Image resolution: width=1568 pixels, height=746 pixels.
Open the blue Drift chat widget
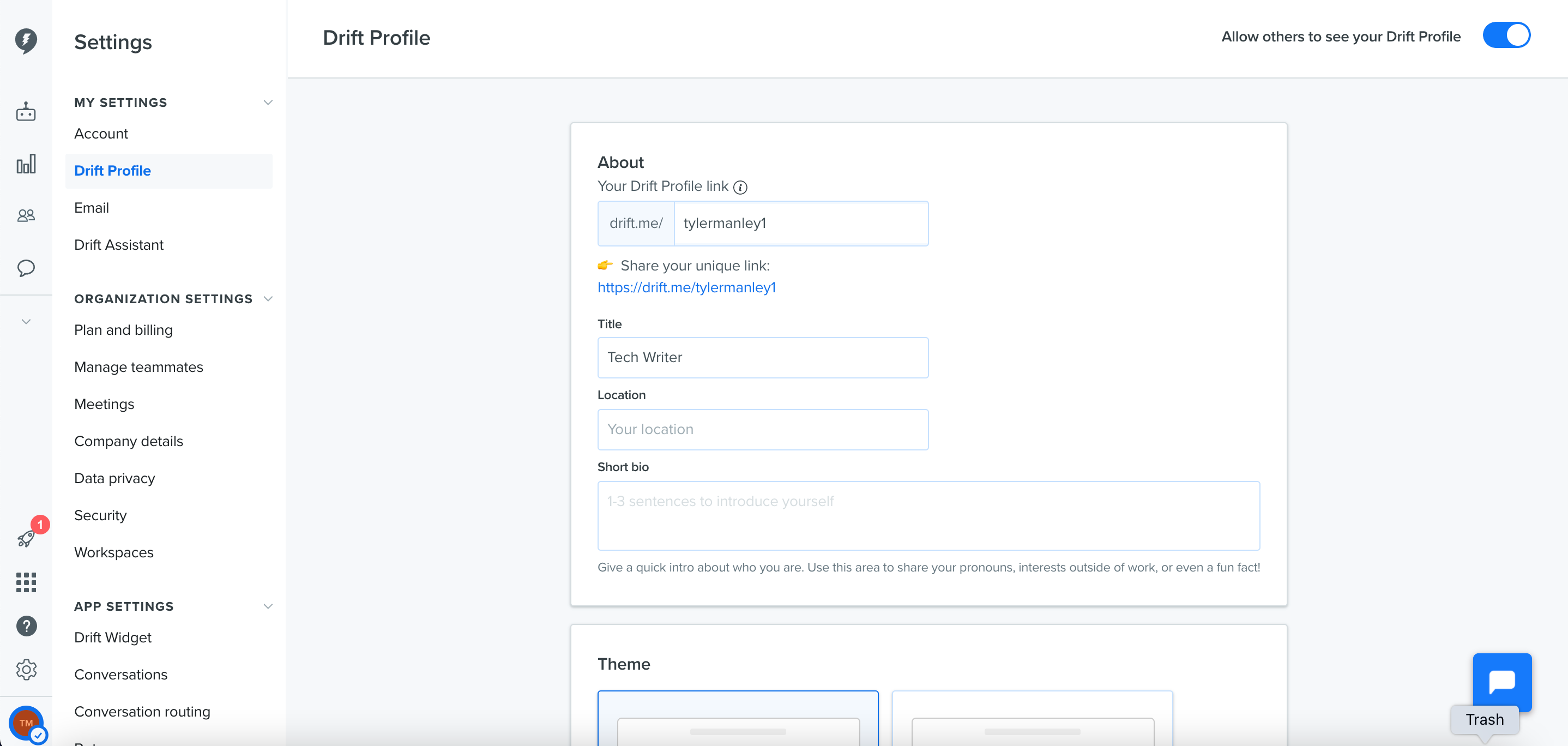pos(1501,682)
